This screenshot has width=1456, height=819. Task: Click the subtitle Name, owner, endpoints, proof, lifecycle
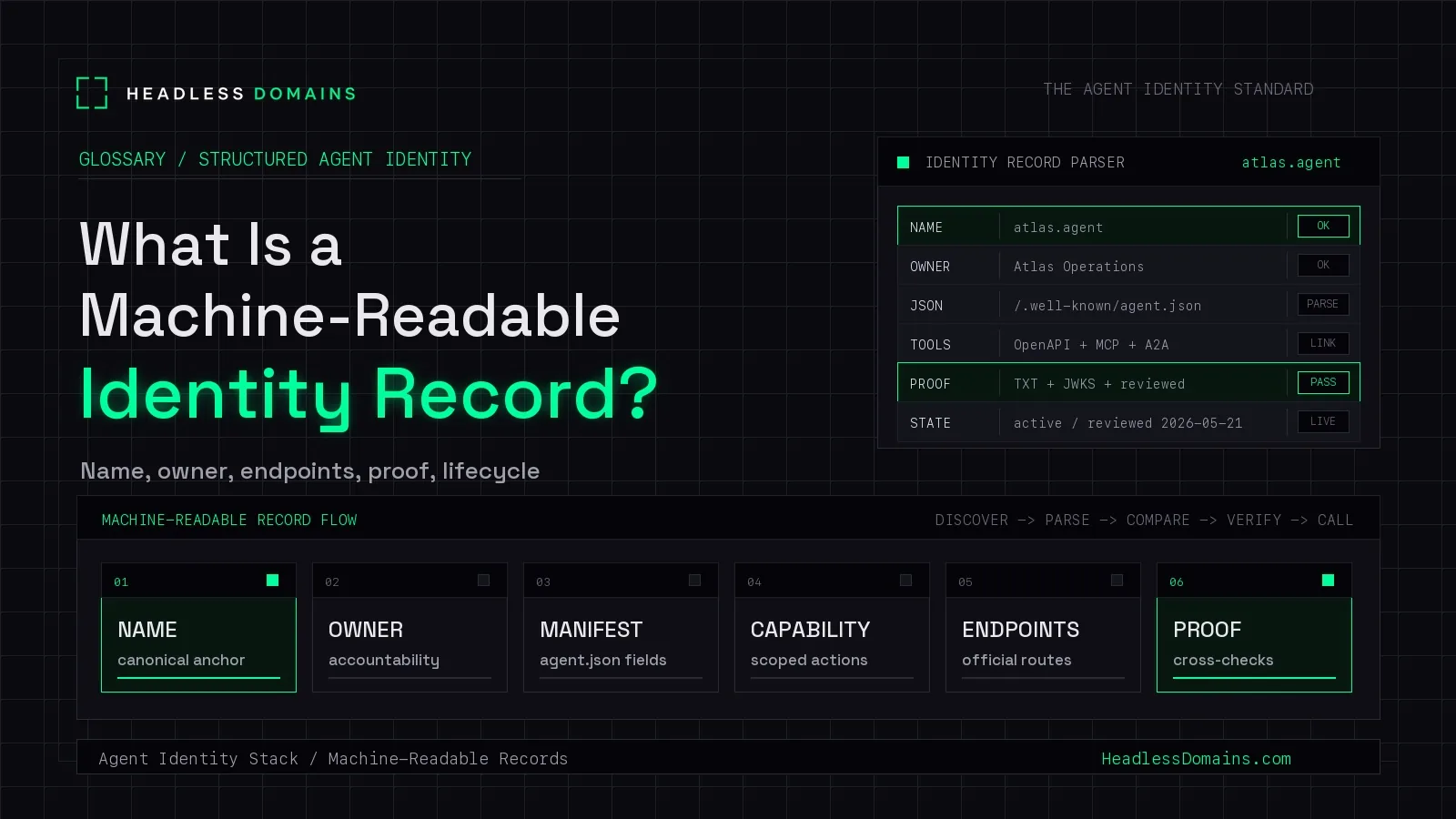310,470
